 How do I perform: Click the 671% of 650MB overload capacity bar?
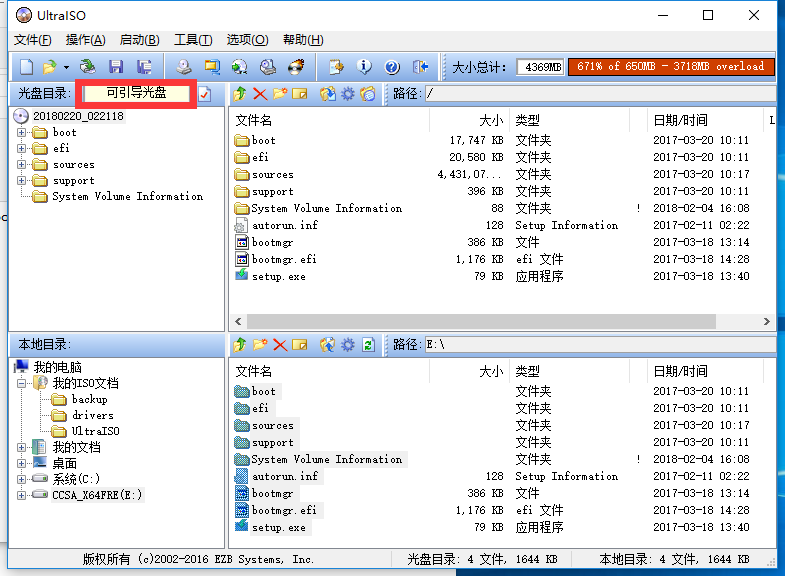671,67
